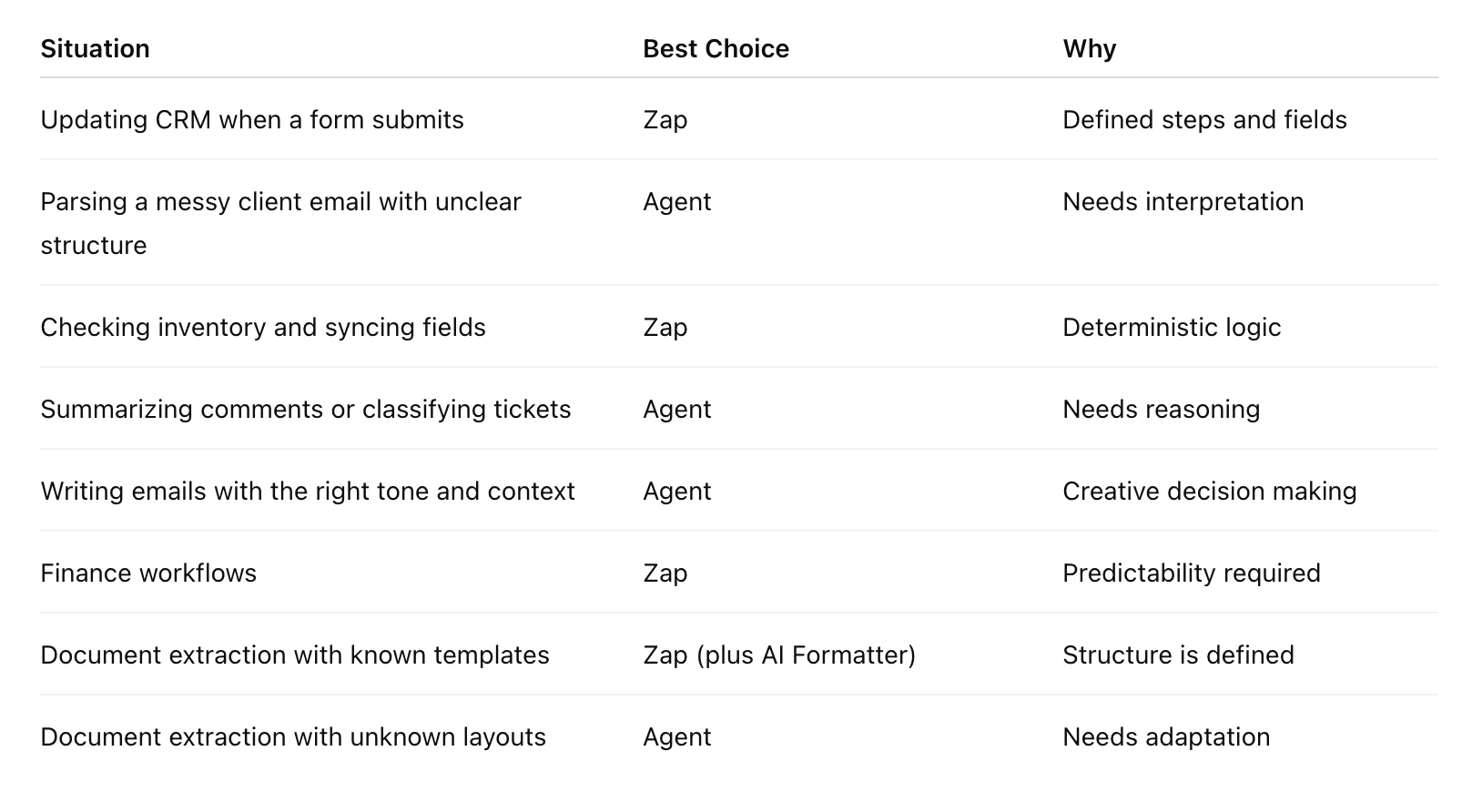Select the Deterministic logic cell
This screenshot has height=812, width=1462.
pyautogui.click(x=1172, y=327)
